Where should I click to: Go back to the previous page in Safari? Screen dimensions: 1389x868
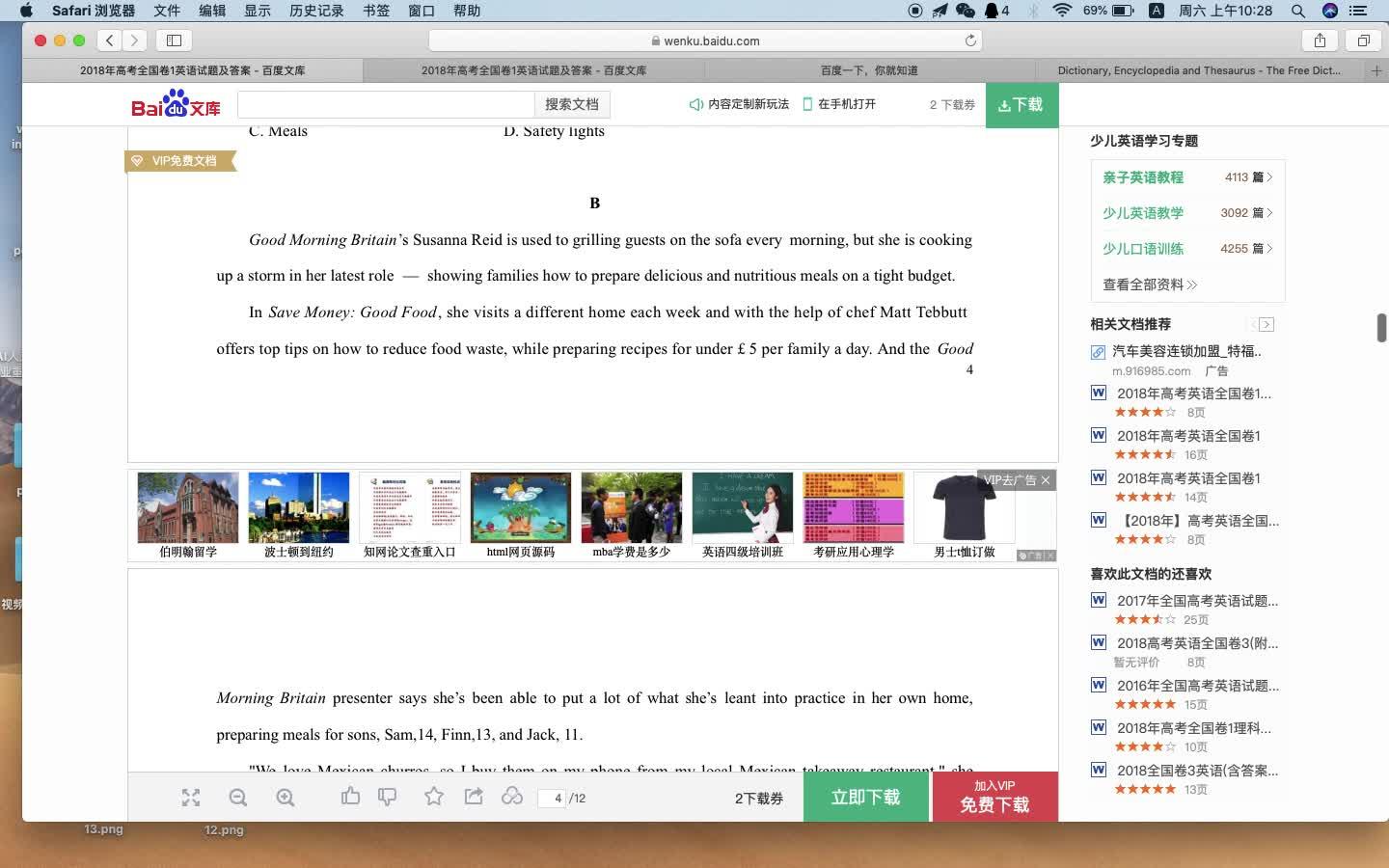point(110,41)
